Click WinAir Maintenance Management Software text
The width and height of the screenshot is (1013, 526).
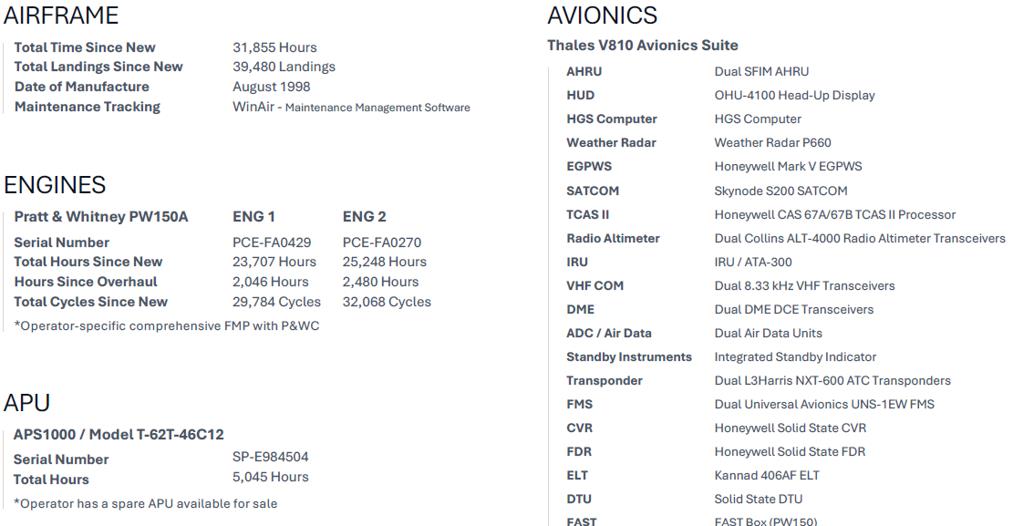(x=351, y=107)
